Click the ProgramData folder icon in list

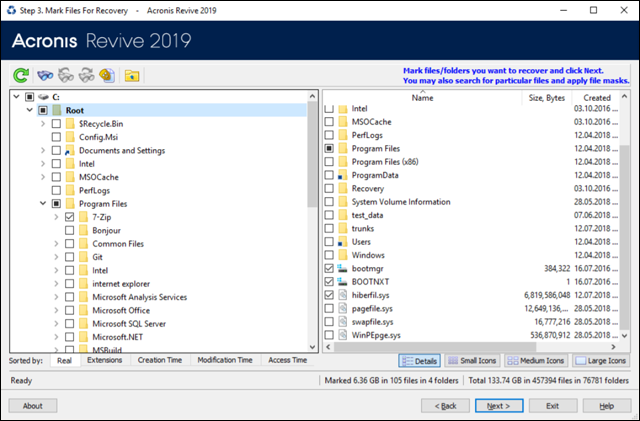pyautogui.click(x=342, y=175)
